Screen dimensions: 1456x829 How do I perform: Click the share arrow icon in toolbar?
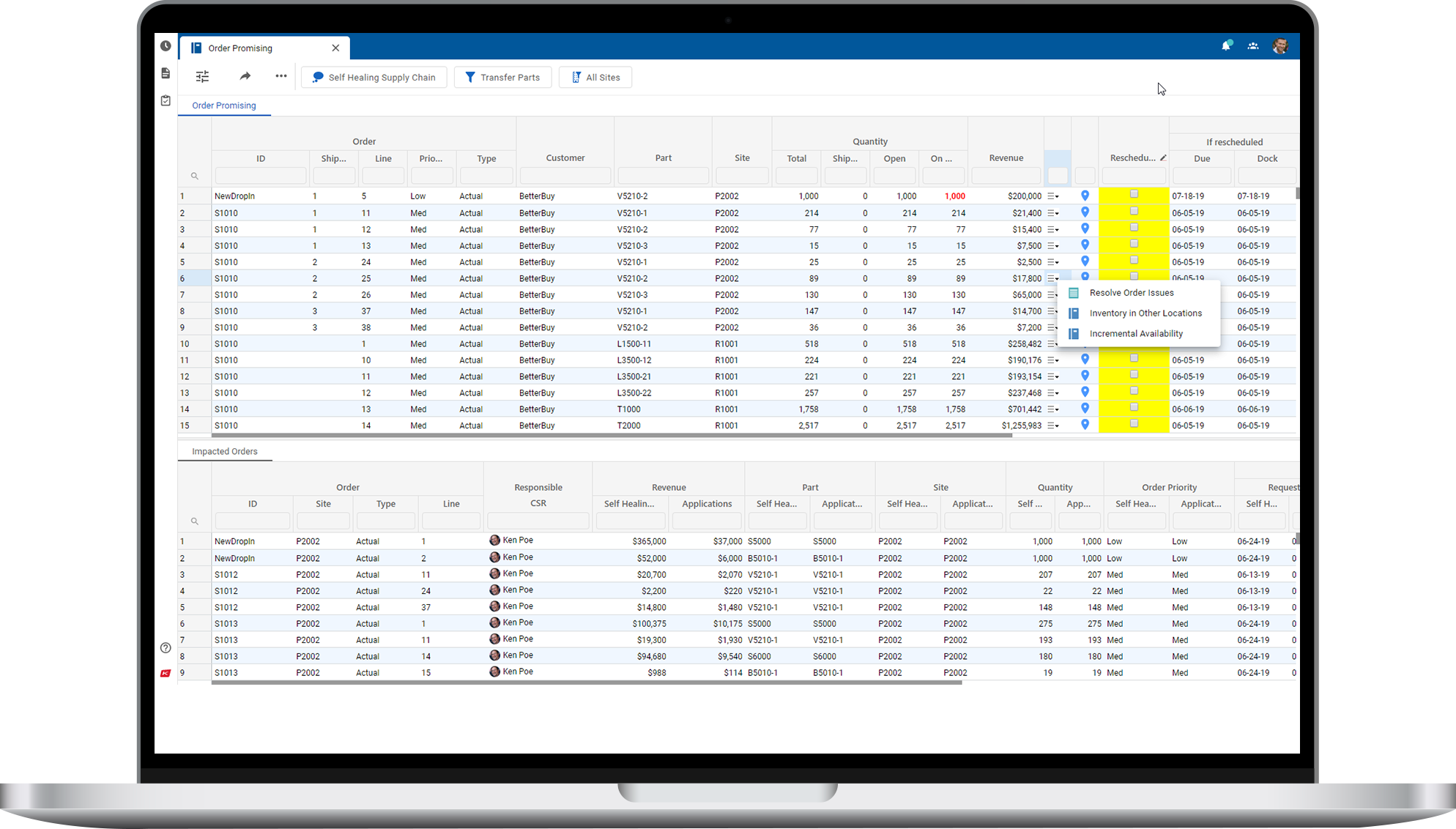(x=245, y=76)
